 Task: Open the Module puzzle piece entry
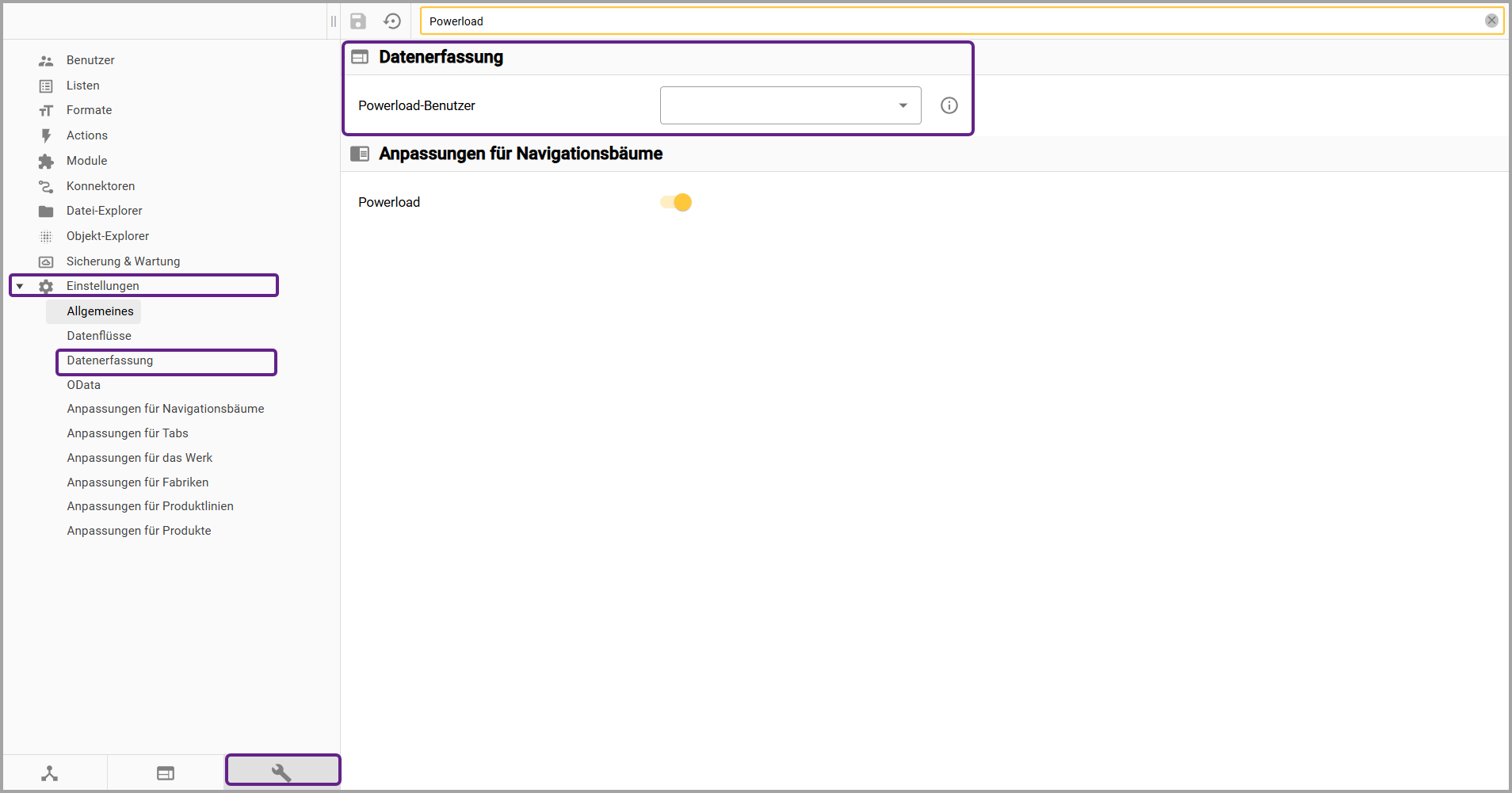pos(86,161)
